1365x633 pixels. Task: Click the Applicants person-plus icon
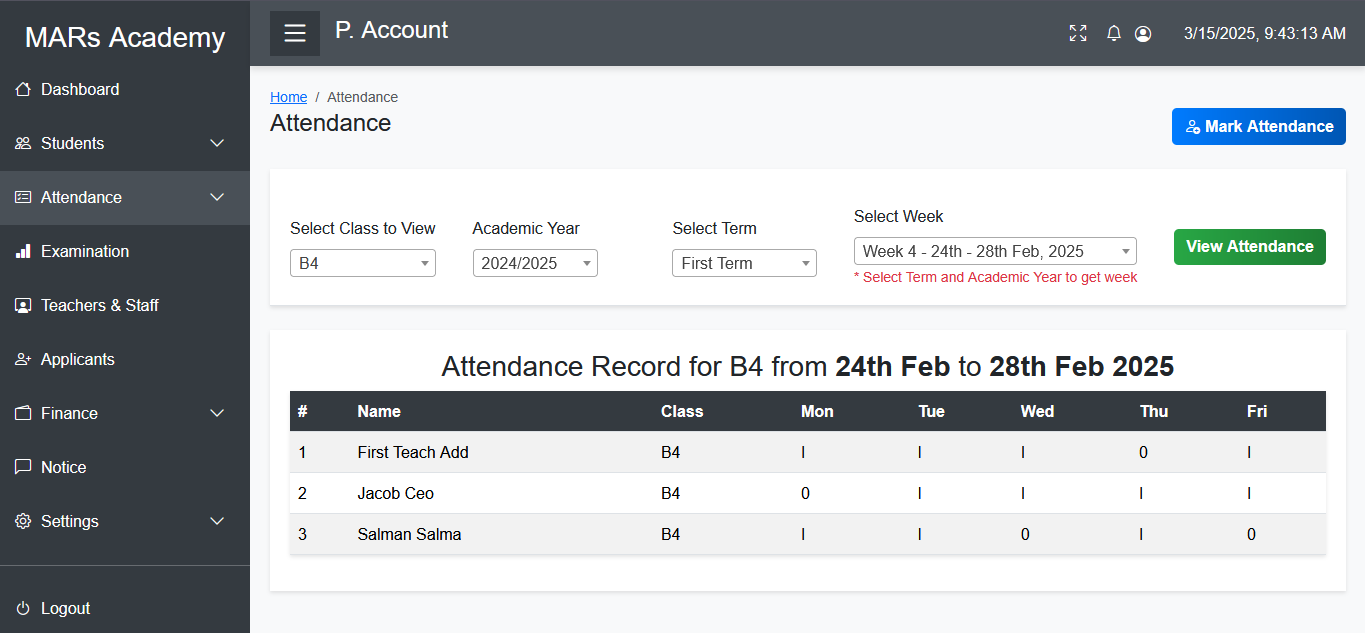[23, 359]
